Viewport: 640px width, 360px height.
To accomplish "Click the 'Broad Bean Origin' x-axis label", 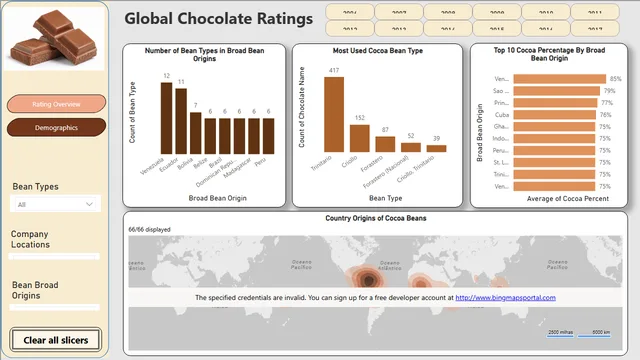I will (x=218, y=198).
